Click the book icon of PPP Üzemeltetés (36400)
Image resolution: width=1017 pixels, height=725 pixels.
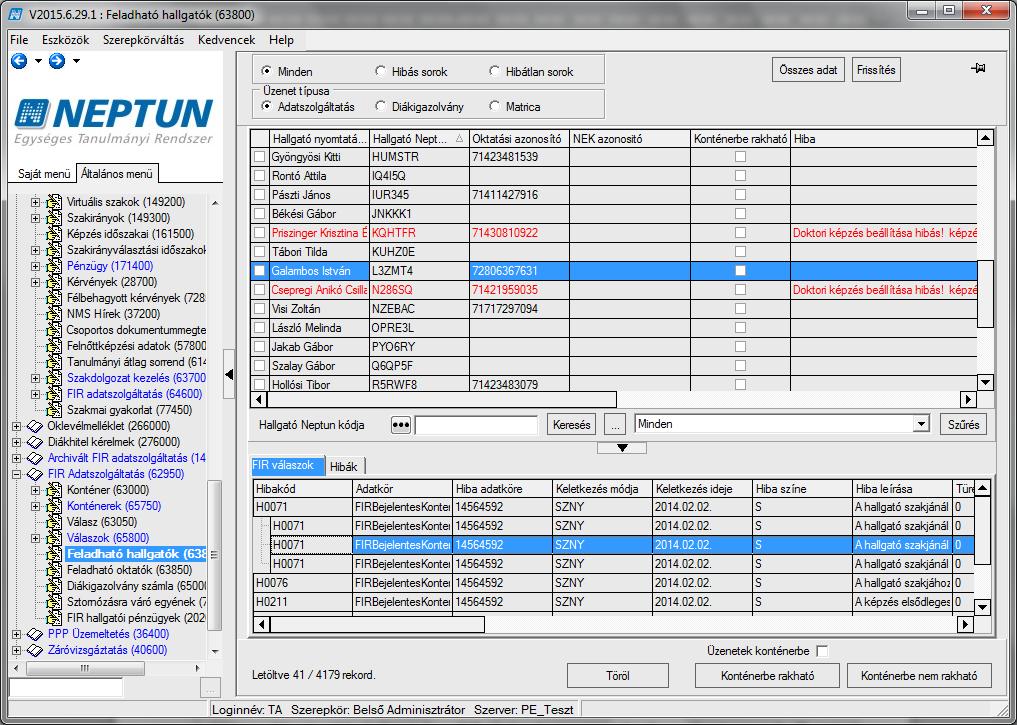click(35, 634)
